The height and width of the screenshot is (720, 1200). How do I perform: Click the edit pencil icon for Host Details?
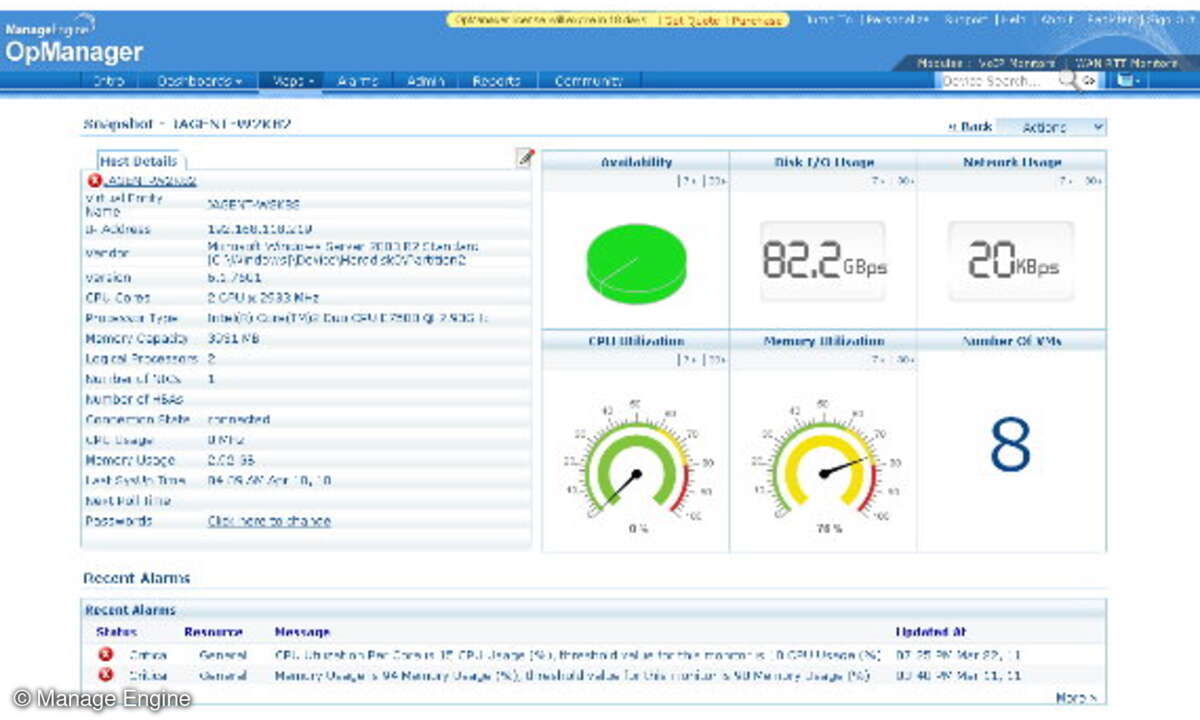(525, 158)
